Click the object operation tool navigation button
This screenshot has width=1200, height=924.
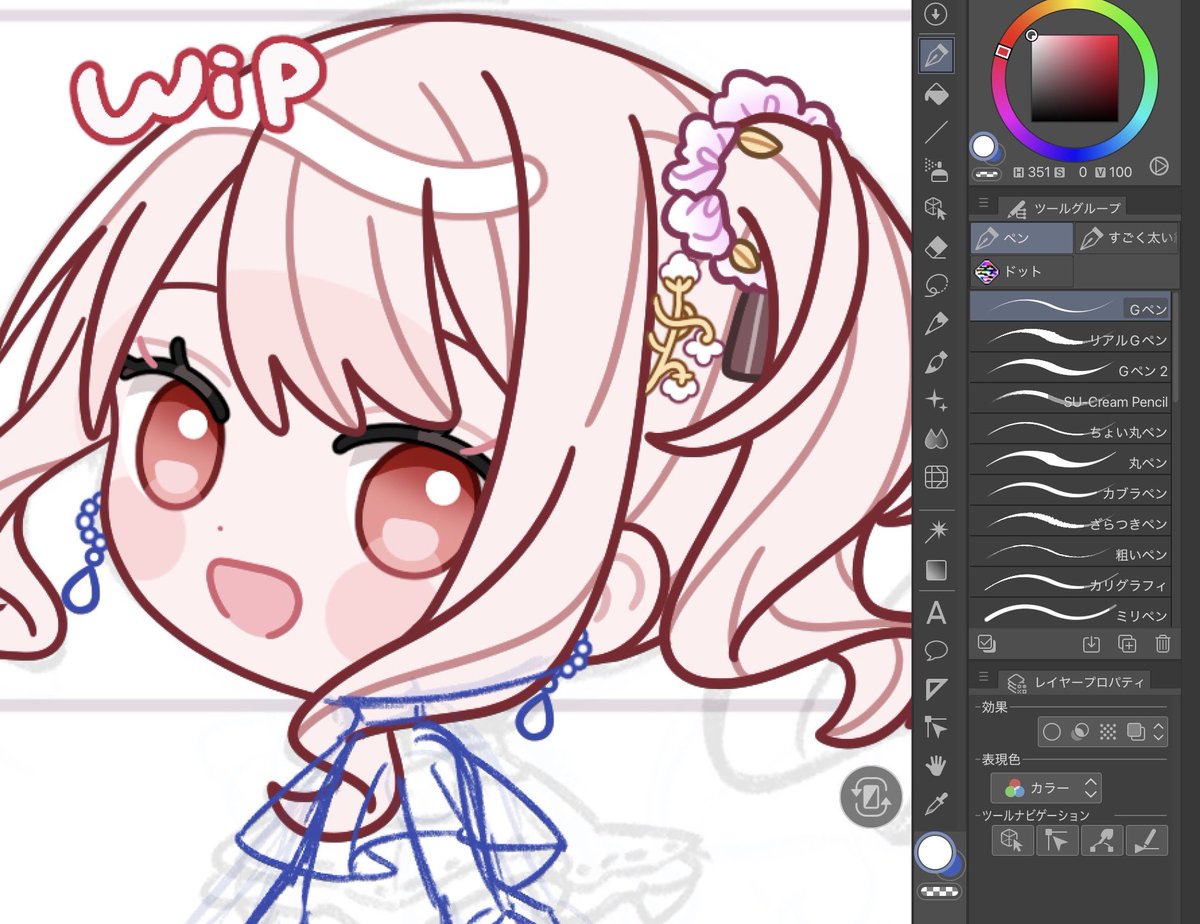pos(1012,840)
